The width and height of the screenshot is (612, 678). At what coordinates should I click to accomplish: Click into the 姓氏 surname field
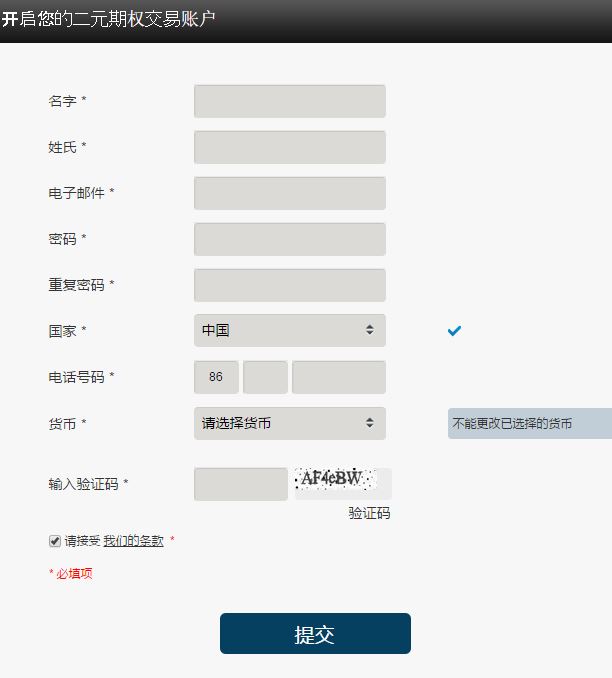point(289,147)
